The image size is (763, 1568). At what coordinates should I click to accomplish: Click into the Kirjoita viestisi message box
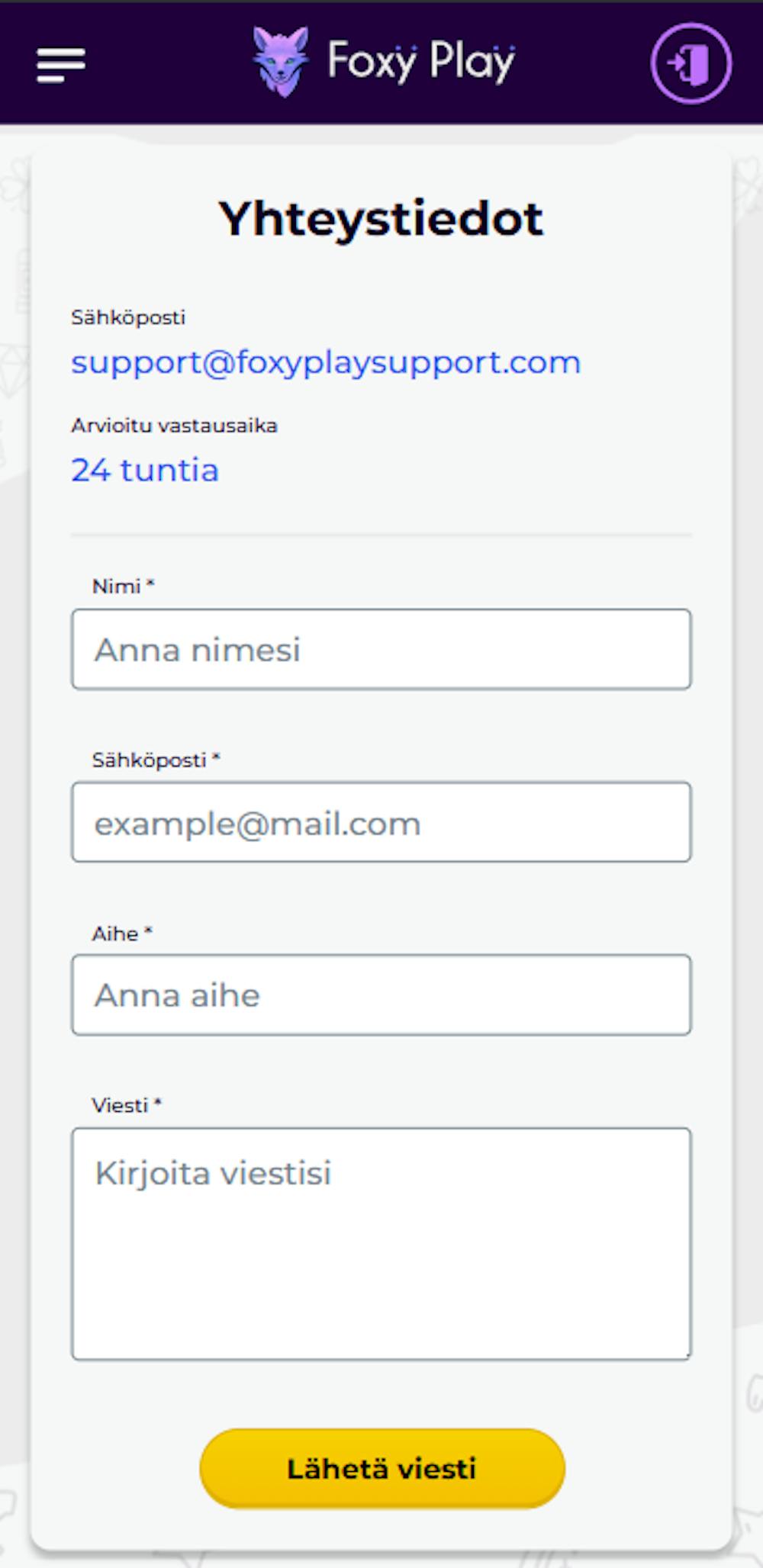click(381, 1244)
